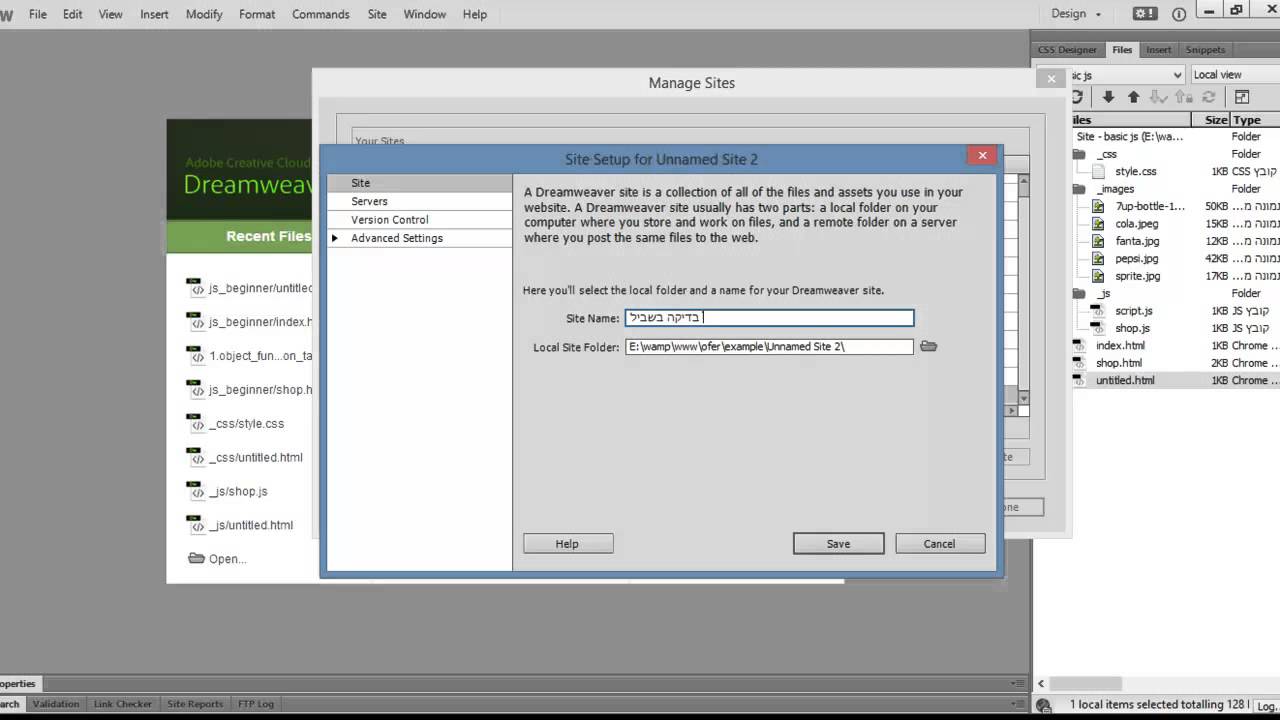Click the Refresh icon in Files panel toolbar

click(x=1077, y=97)
